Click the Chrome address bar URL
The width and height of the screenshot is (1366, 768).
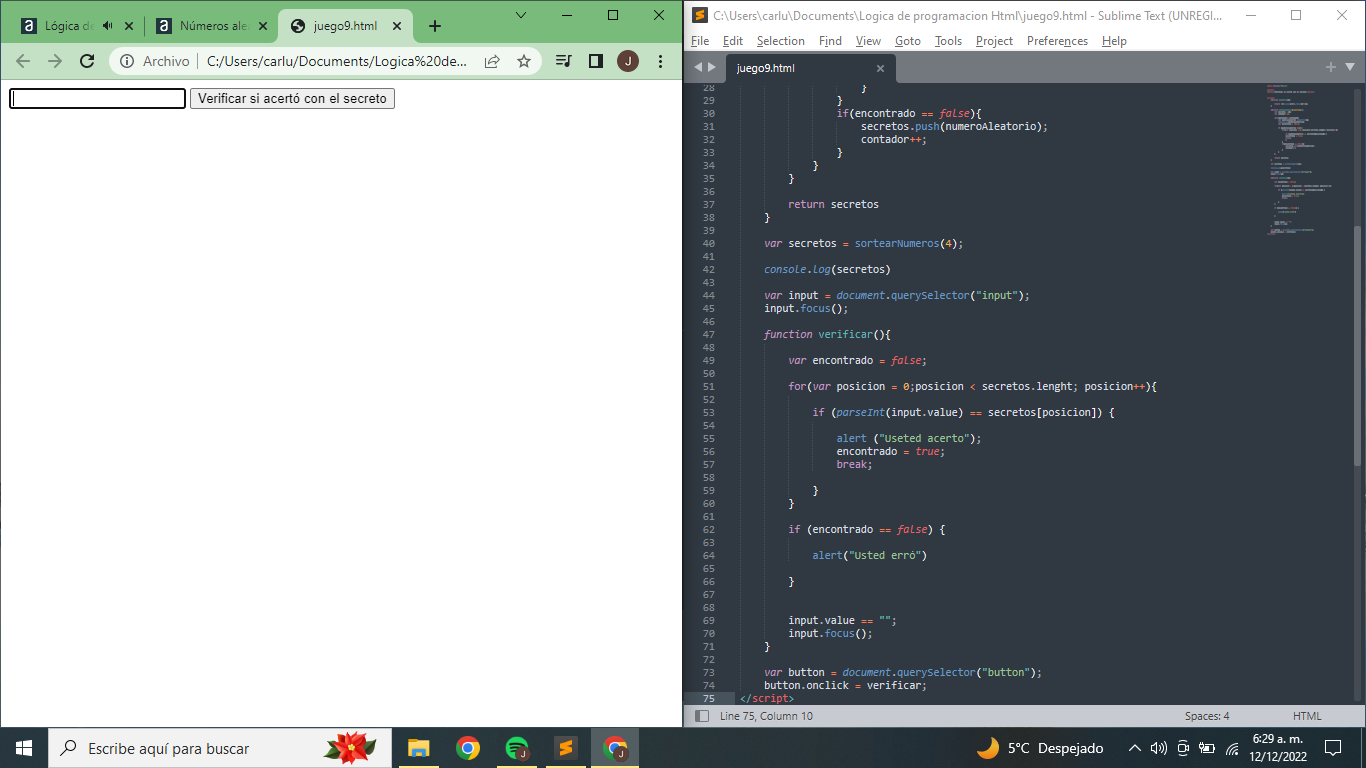[x=337, y=61]
